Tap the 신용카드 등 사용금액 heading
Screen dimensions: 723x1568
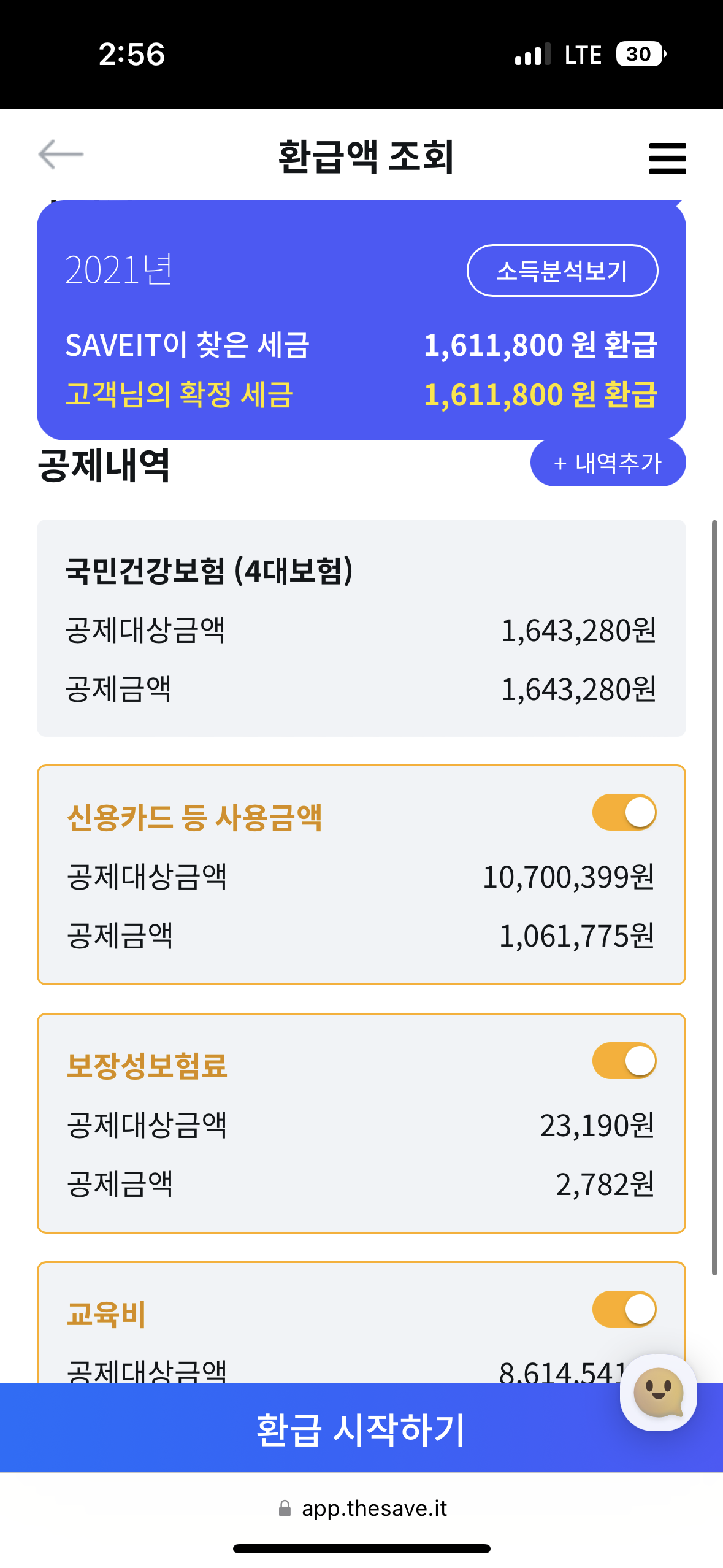click(194, 818)
